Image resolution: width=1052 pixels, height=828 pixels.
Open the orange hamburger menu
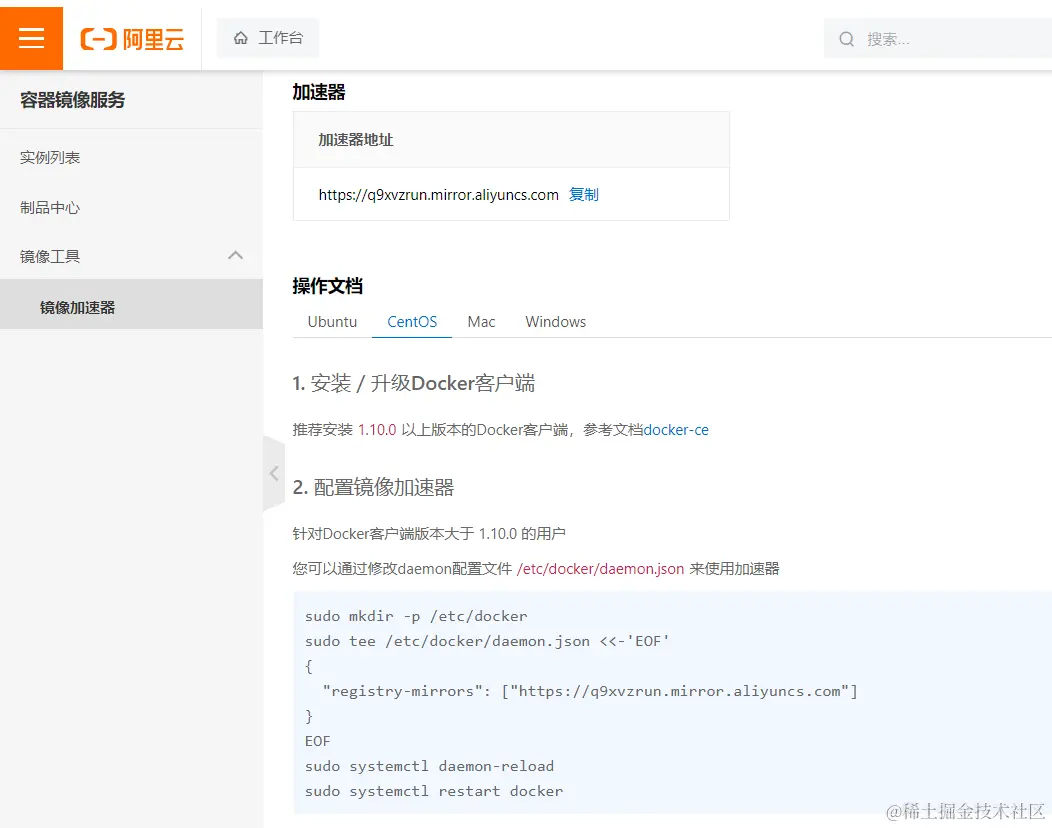click(32, 38)
